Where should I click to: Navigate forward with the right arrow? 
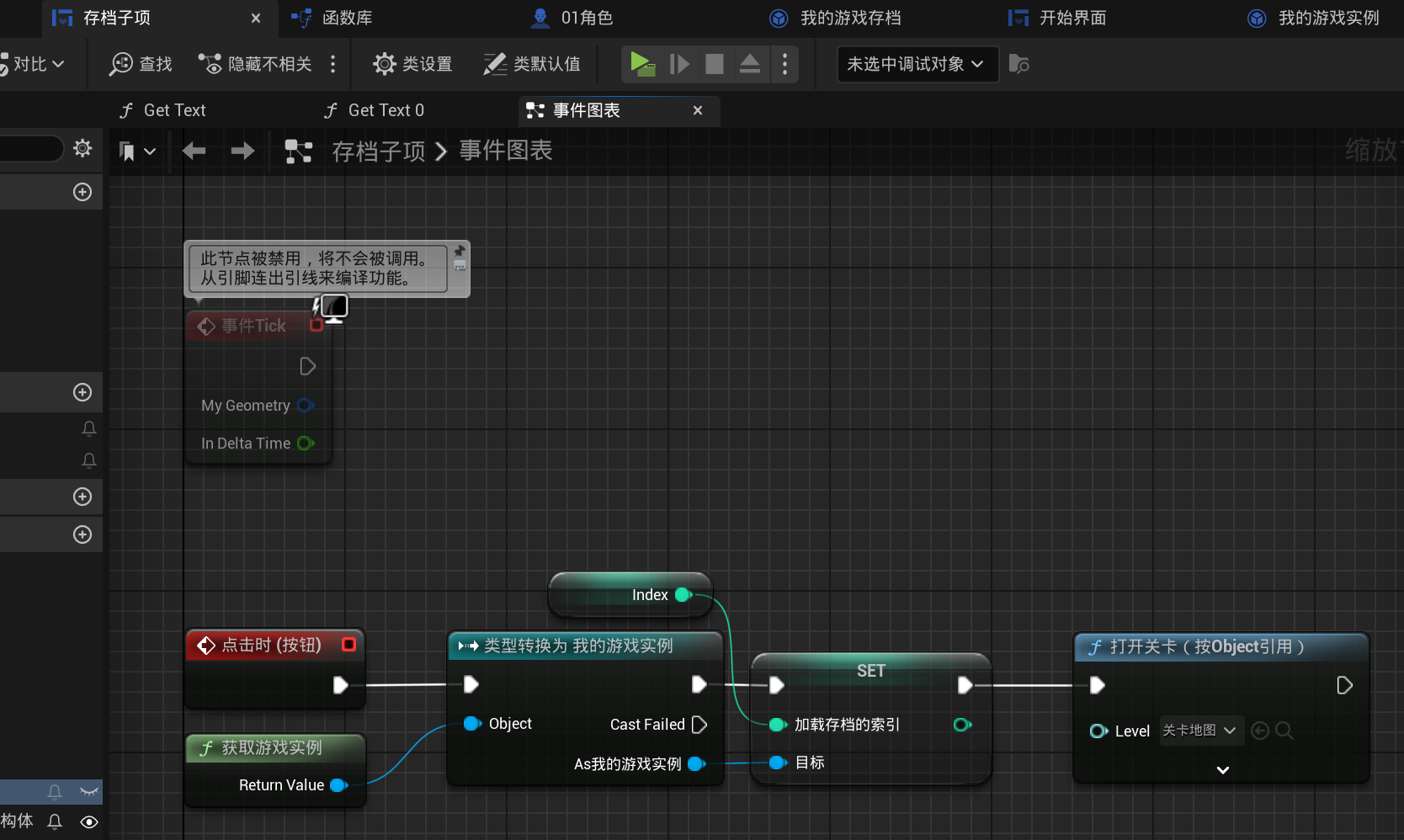[x=242, y=151]
